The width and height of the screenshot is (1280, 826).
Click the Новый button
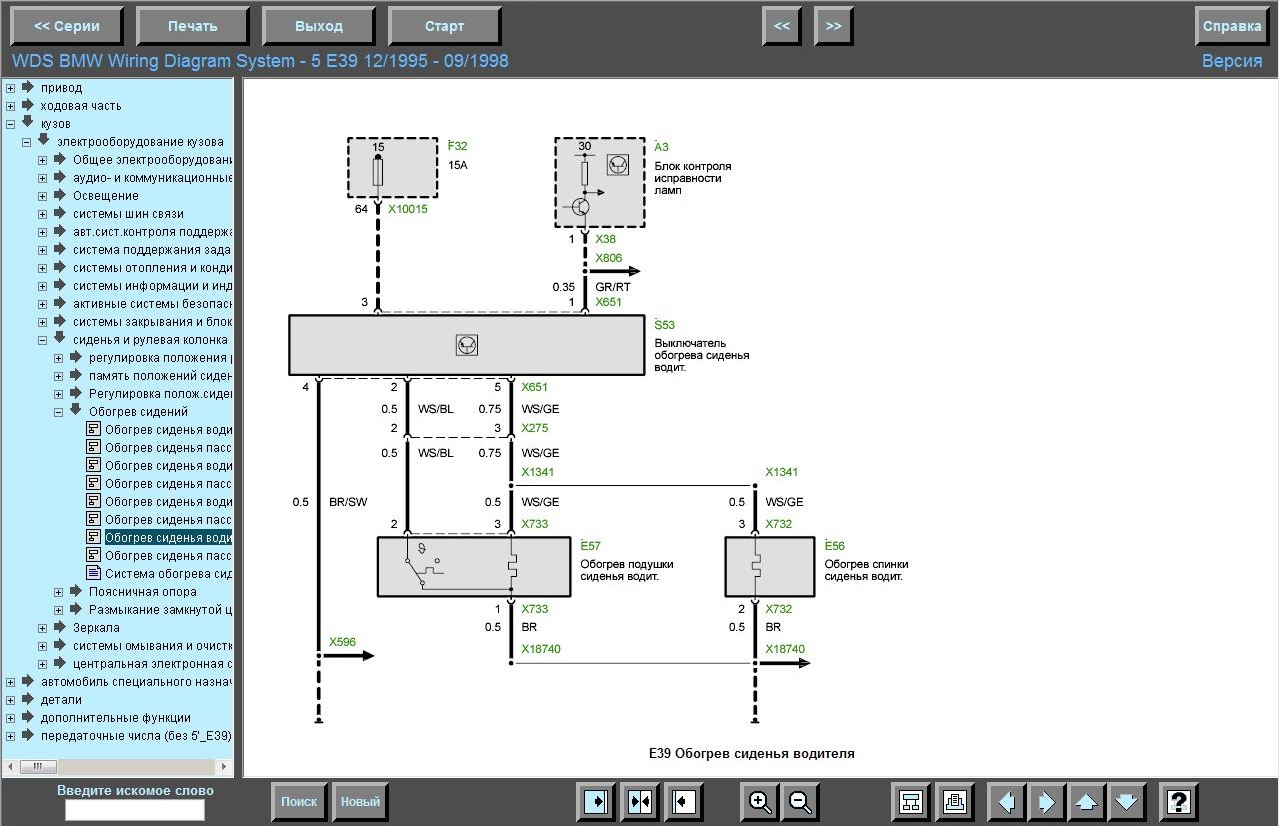click(360, 801)
